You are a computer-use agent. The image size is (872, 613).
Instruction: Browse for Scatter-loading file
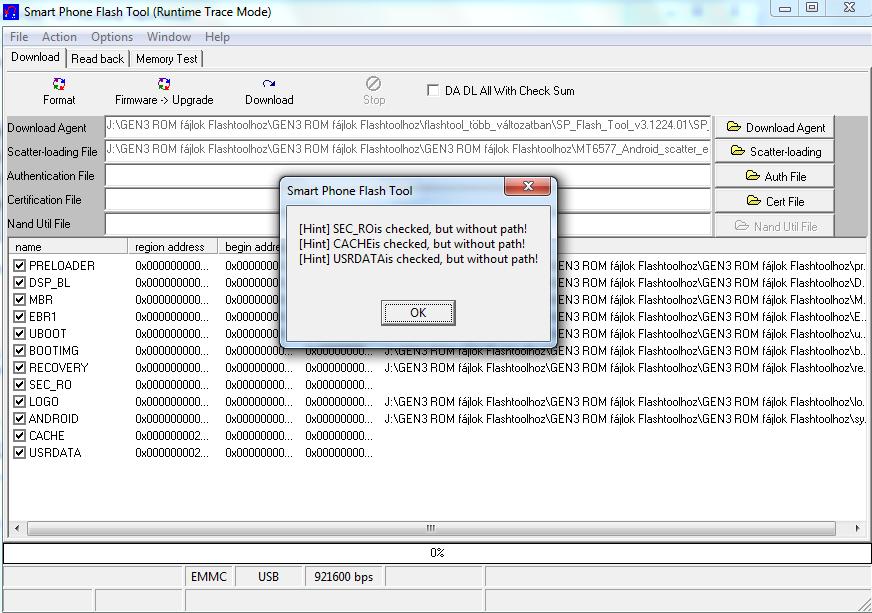pyautogui.click(x=774, y=151)
